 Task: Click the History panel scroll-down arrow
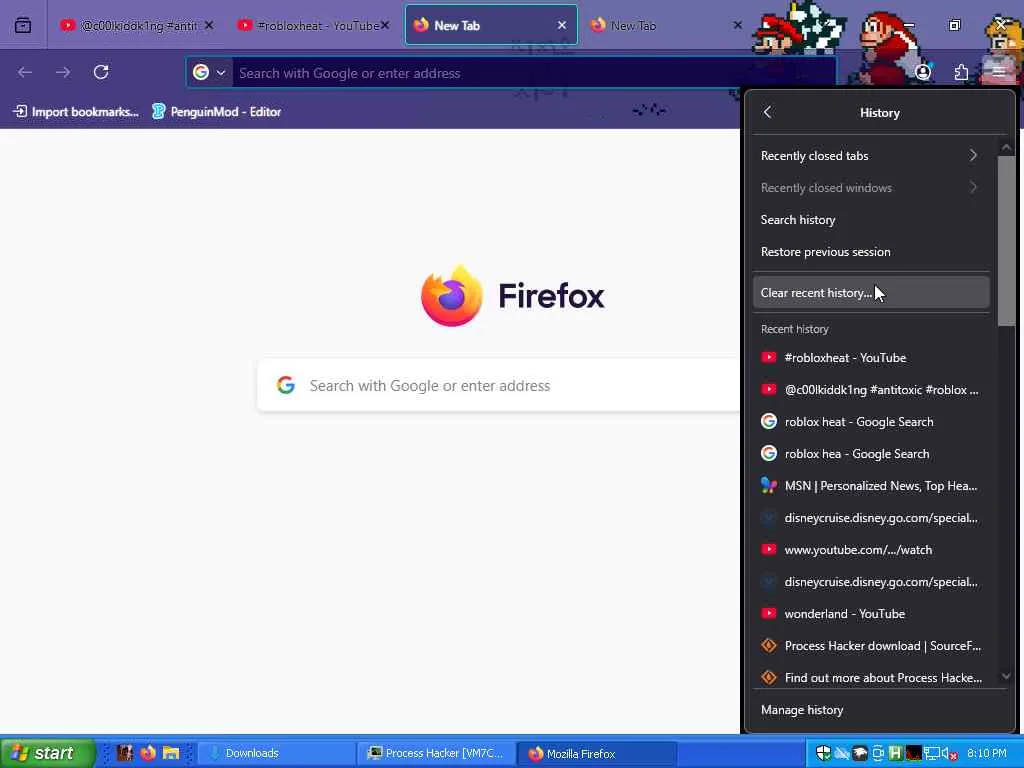1006,677
